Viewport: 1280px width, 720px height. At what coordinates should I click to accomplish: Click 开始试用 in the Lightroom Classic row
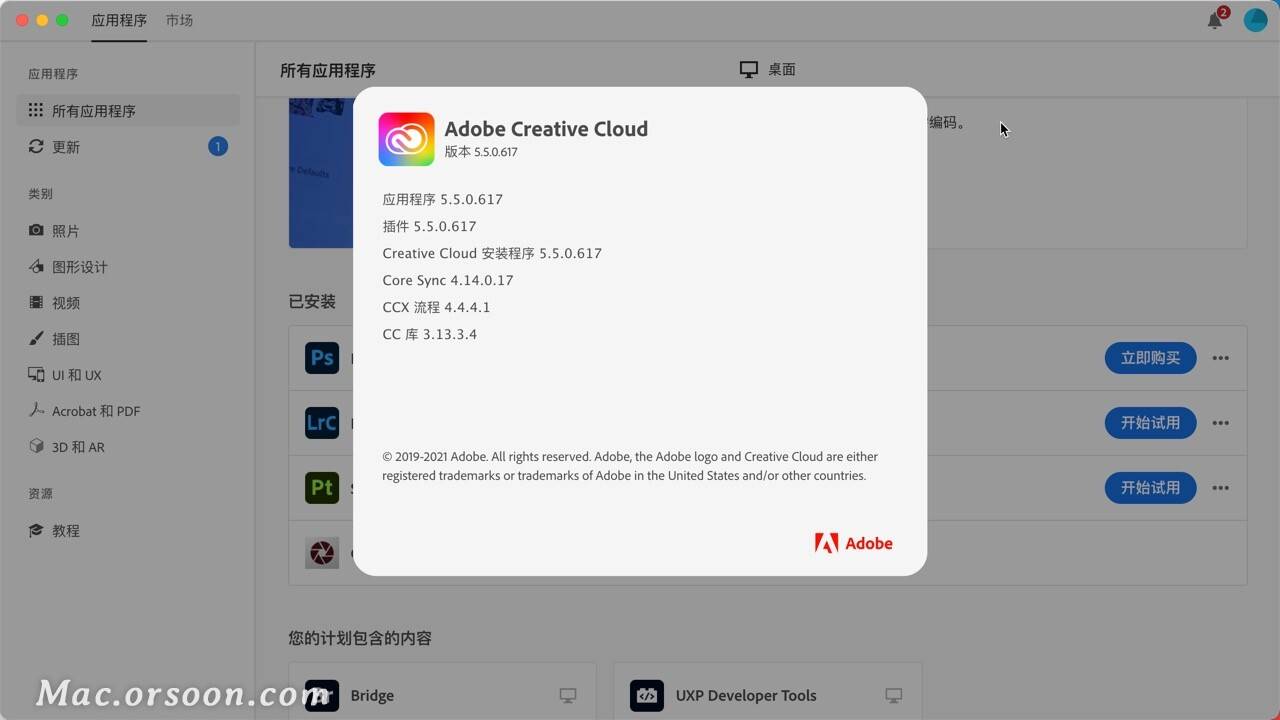pos(1150,422)
